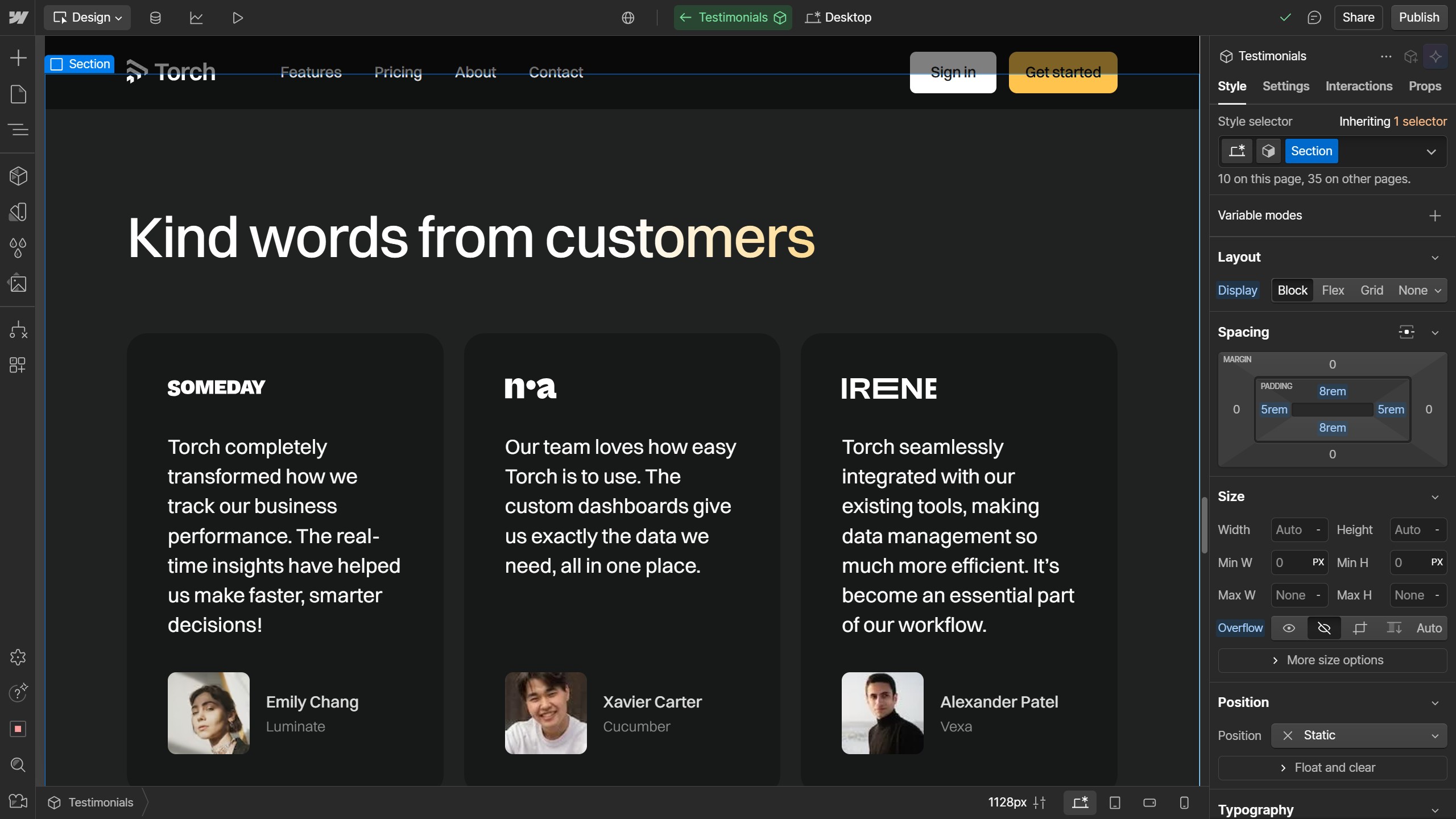Click the Preview play icon
This screenshot has height=819, width=1456.
(x=238, y=18)
